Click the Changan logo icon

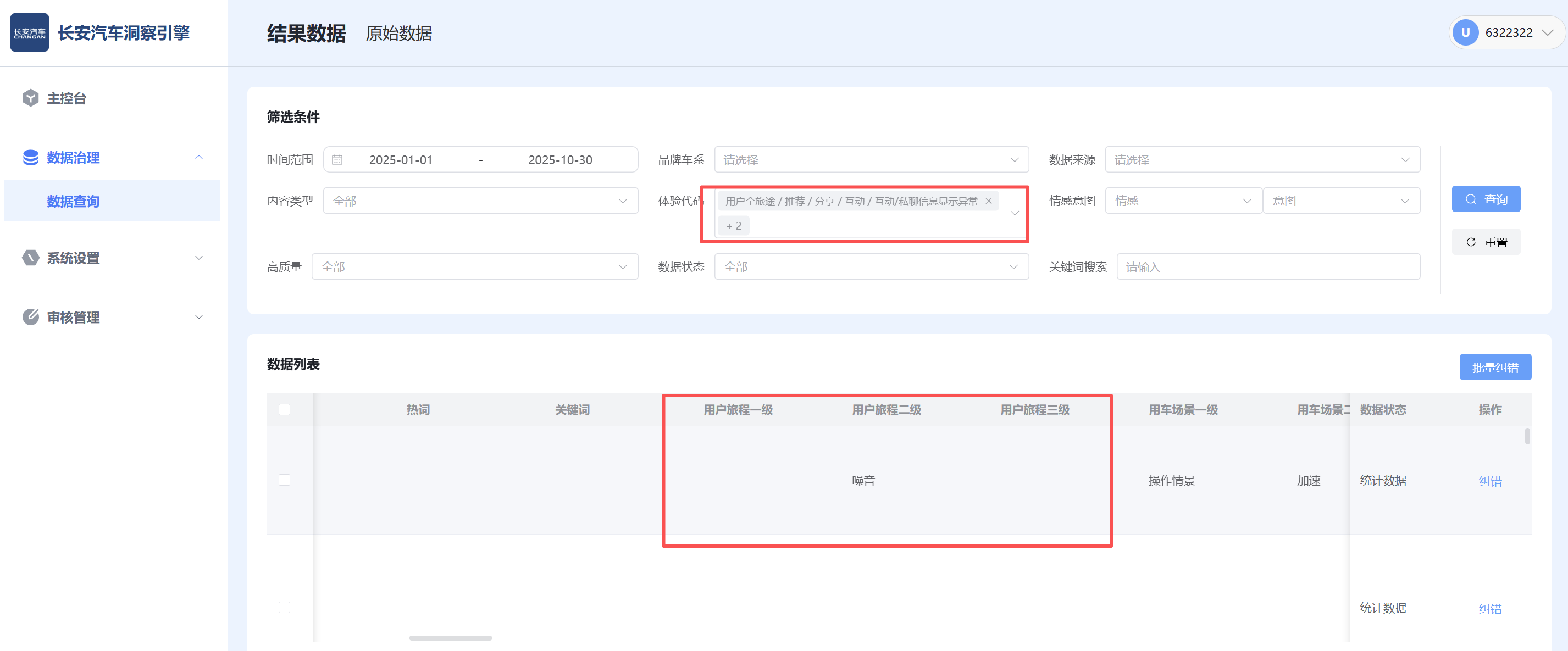coord(29,32)
